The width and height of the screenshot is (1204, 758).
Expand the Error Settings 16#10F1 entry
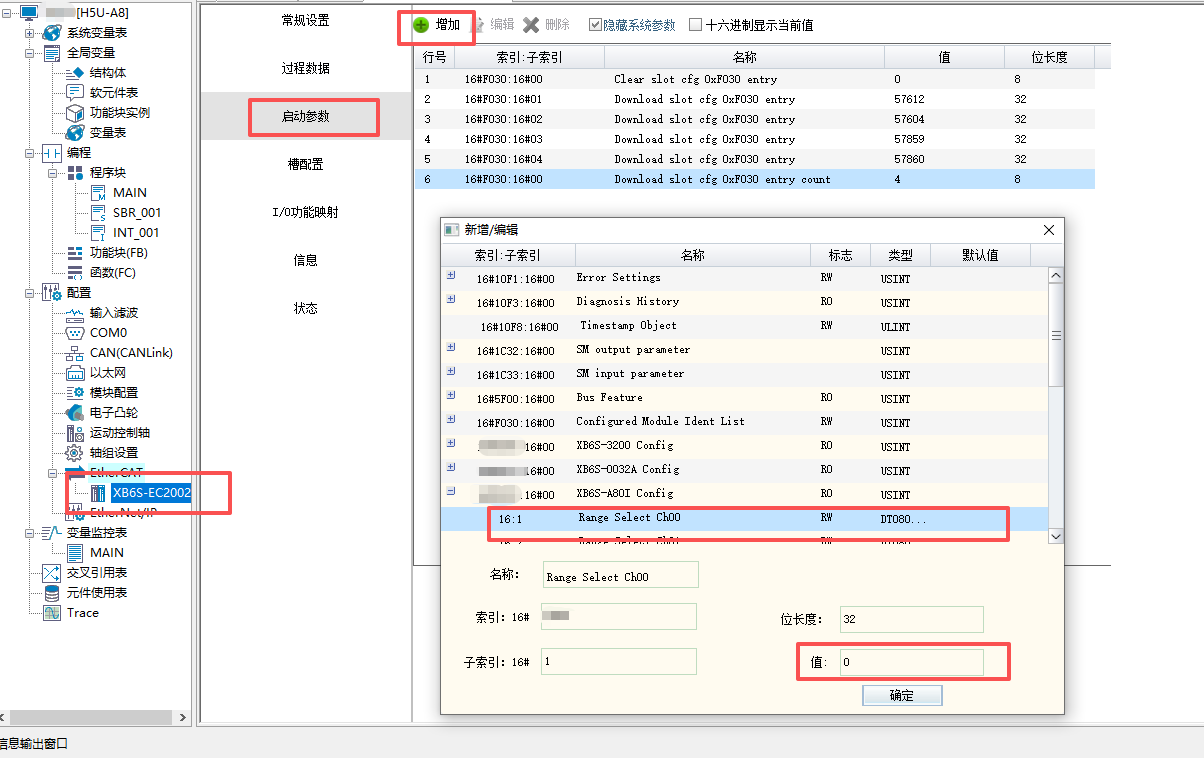click(451, 276)
